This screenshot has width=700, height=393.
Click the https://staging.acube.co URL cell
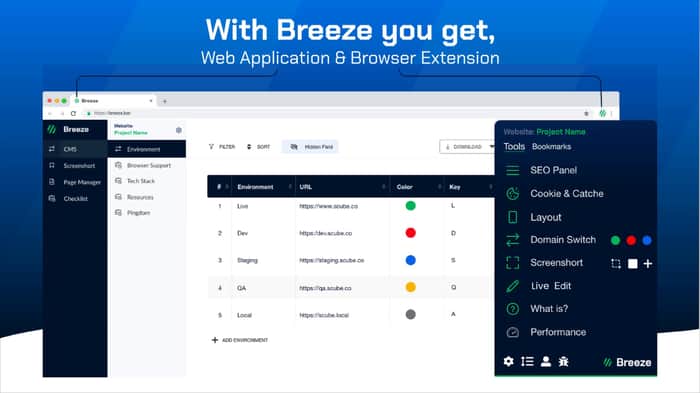click(332, 260)
